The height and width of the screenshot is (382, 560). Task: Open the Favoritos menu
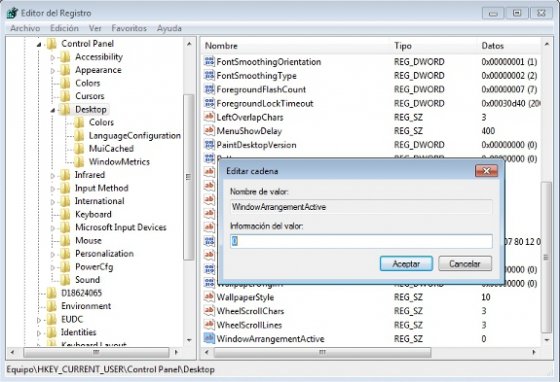[129, 28]
